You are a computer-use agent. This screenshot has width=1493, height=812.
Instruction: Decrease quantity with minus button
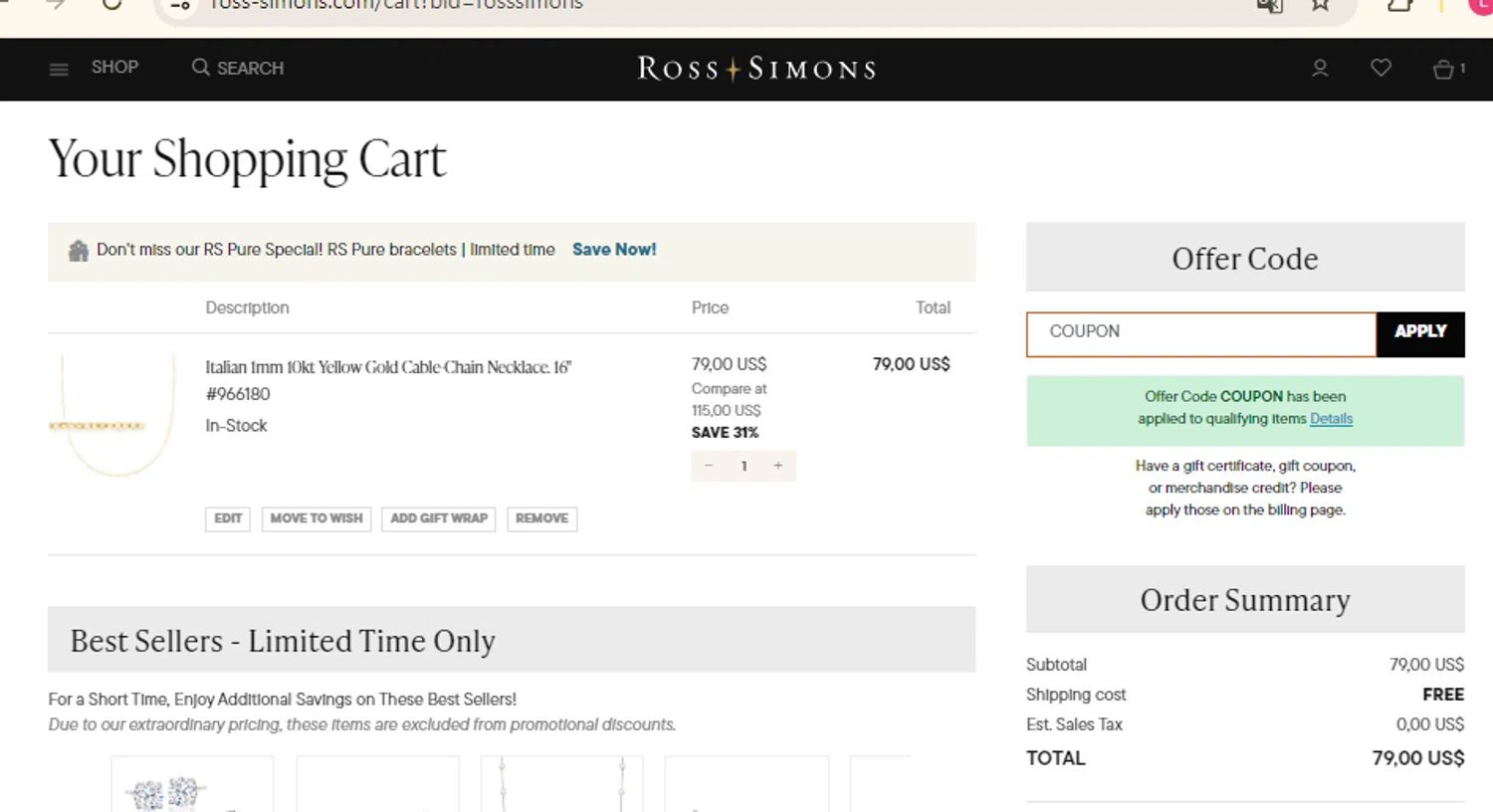click(709, 466)
